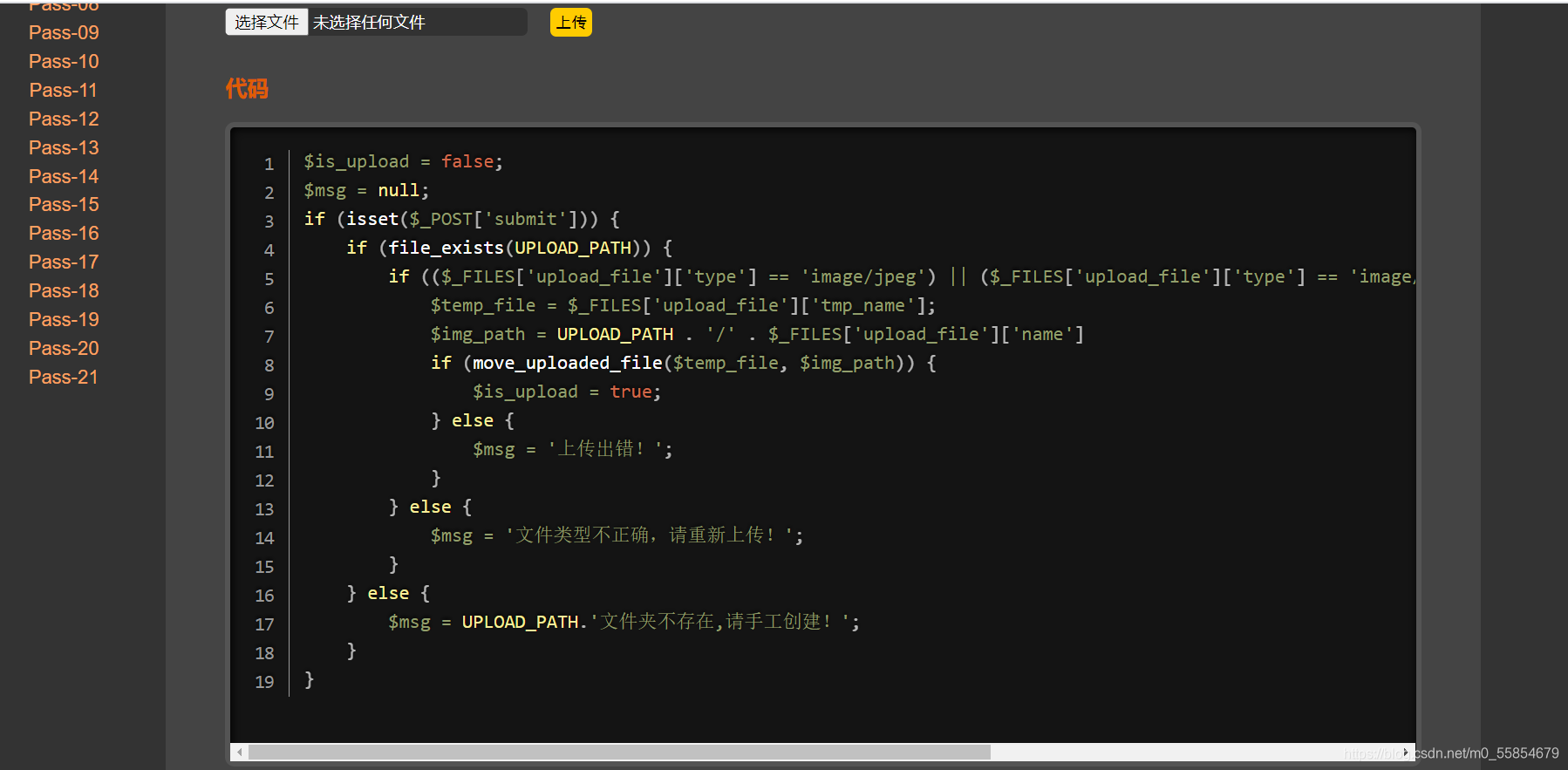This screenshot has width=1568, height=770.
Task: Click the left arrow of code scrollbar
Action: click(240, 752)
